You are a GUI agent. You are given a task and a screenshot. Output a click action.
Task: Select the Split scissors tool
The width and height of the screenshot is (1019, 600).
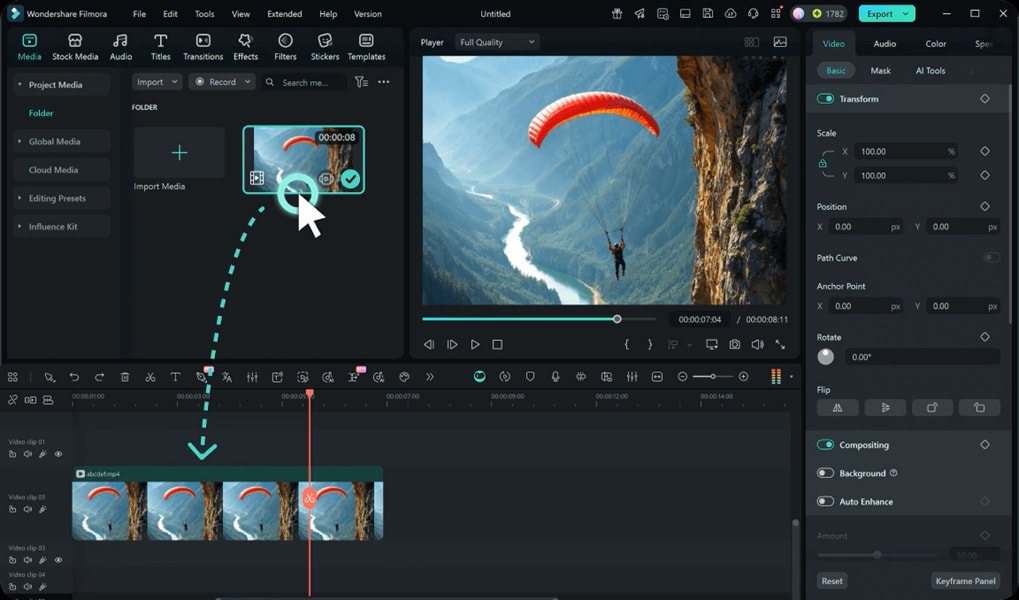click(x=149, y=377)
